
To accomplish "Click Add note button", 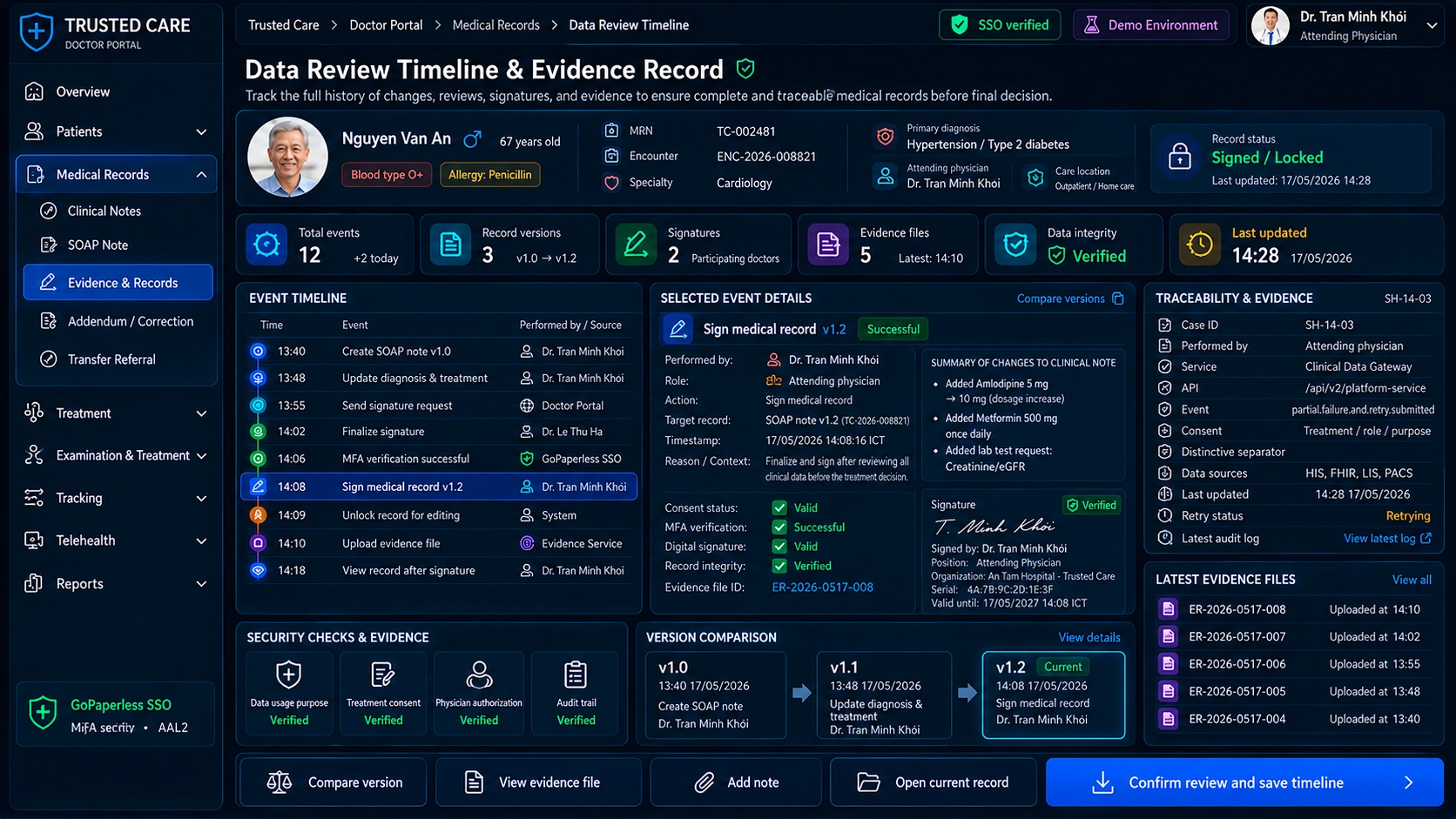I will tap(736, 782).
